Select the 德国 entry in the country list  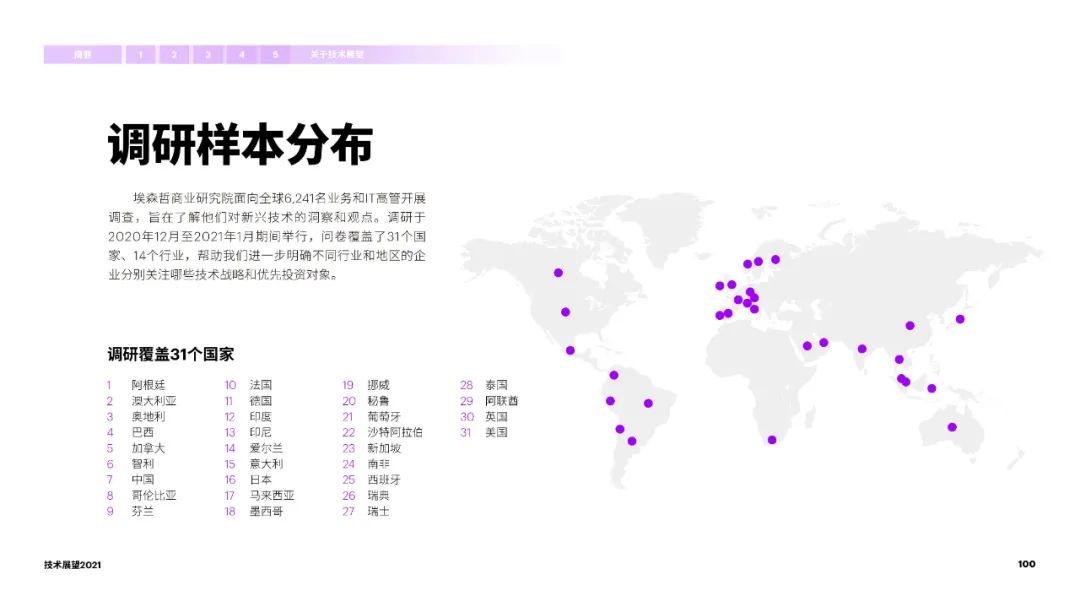tap(260, 401)
